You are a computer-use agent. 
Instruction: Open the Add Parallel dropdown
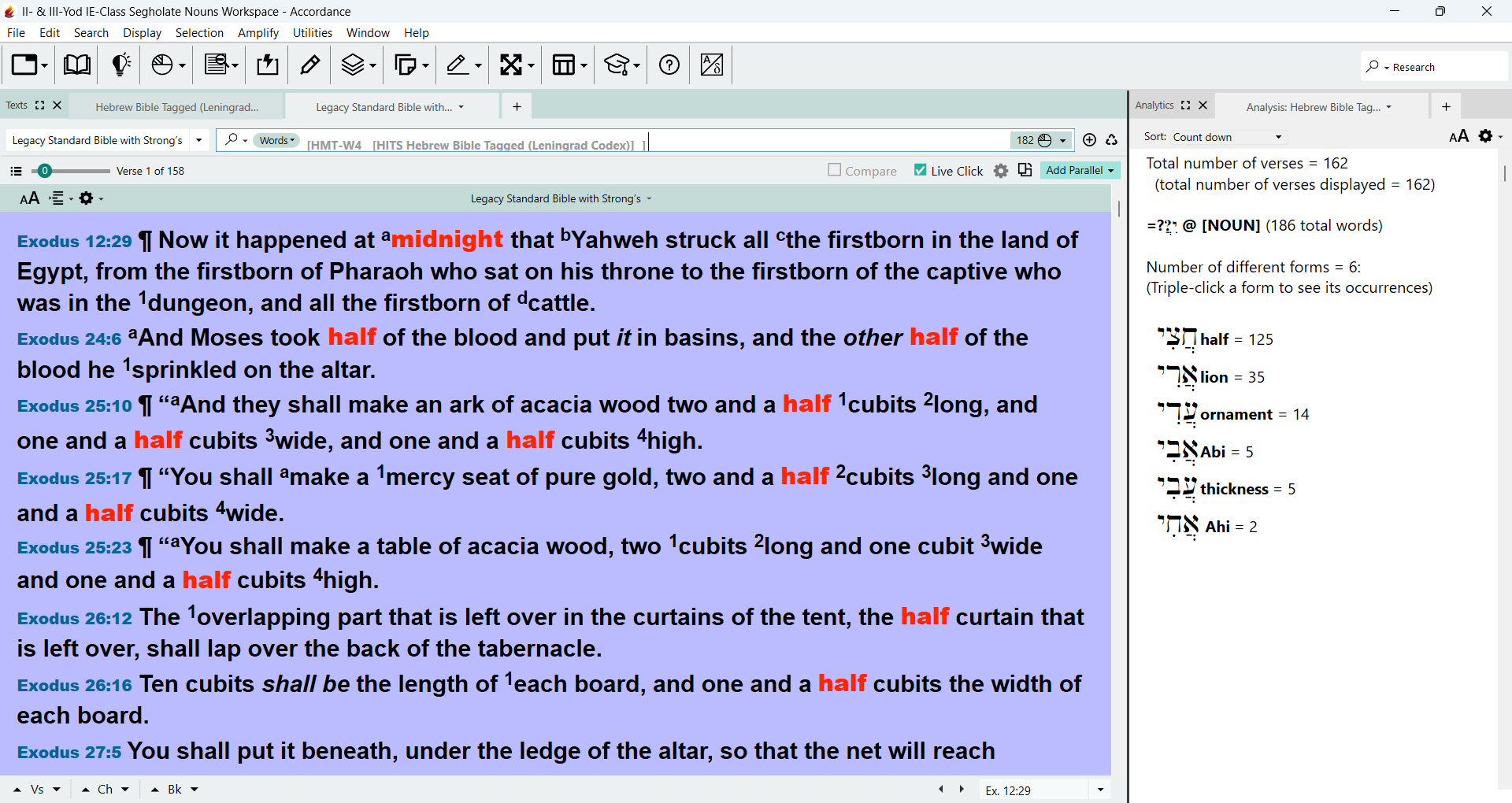click(1080, 170)
